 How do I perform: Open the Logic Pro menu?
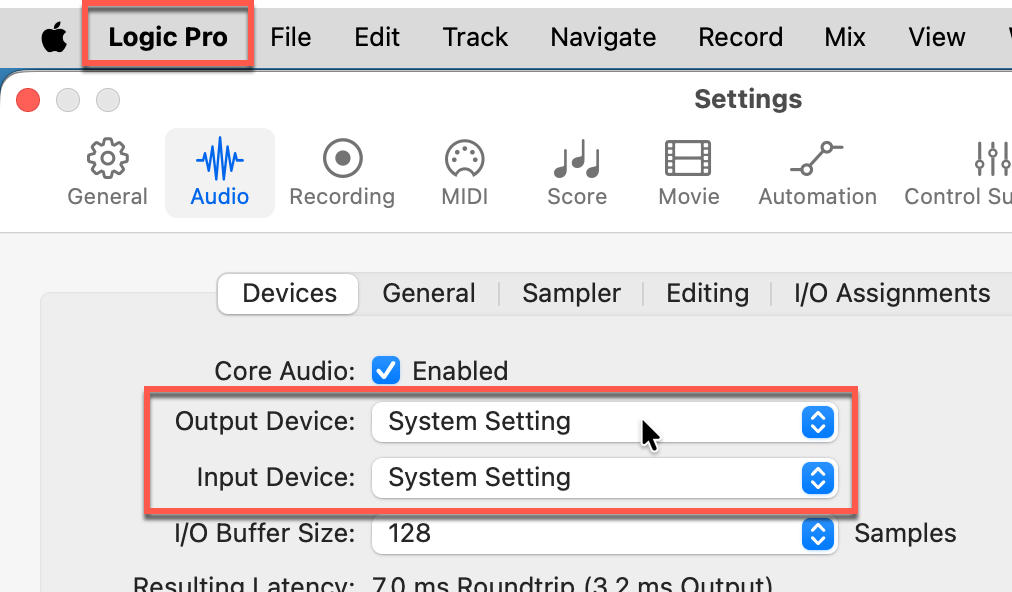(x=168, y=38)
